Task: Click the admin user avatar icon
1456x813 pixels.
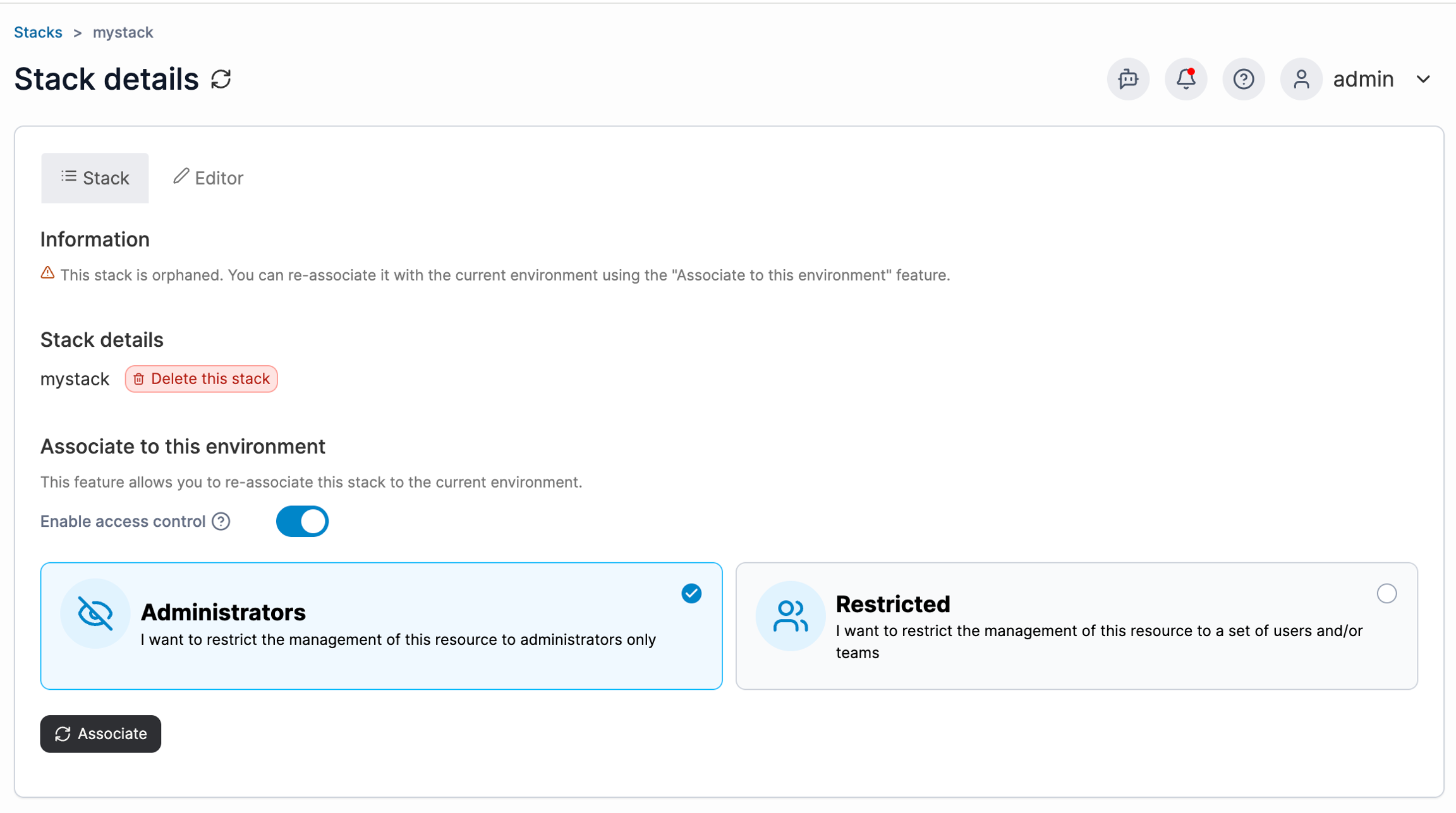Action: pos(1301,80)
